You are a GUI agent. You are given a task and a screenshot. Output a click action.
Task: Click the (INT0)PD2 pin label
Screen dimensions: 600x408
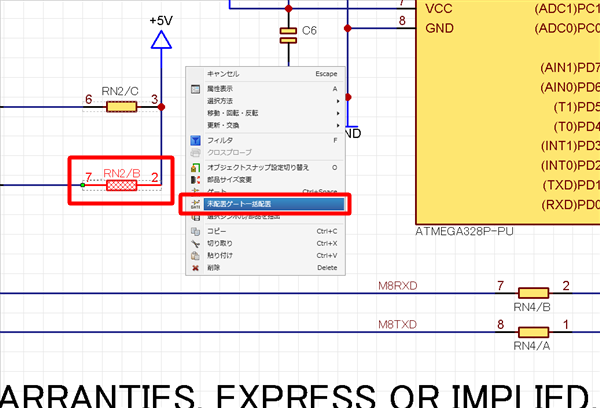pos(570,166)
